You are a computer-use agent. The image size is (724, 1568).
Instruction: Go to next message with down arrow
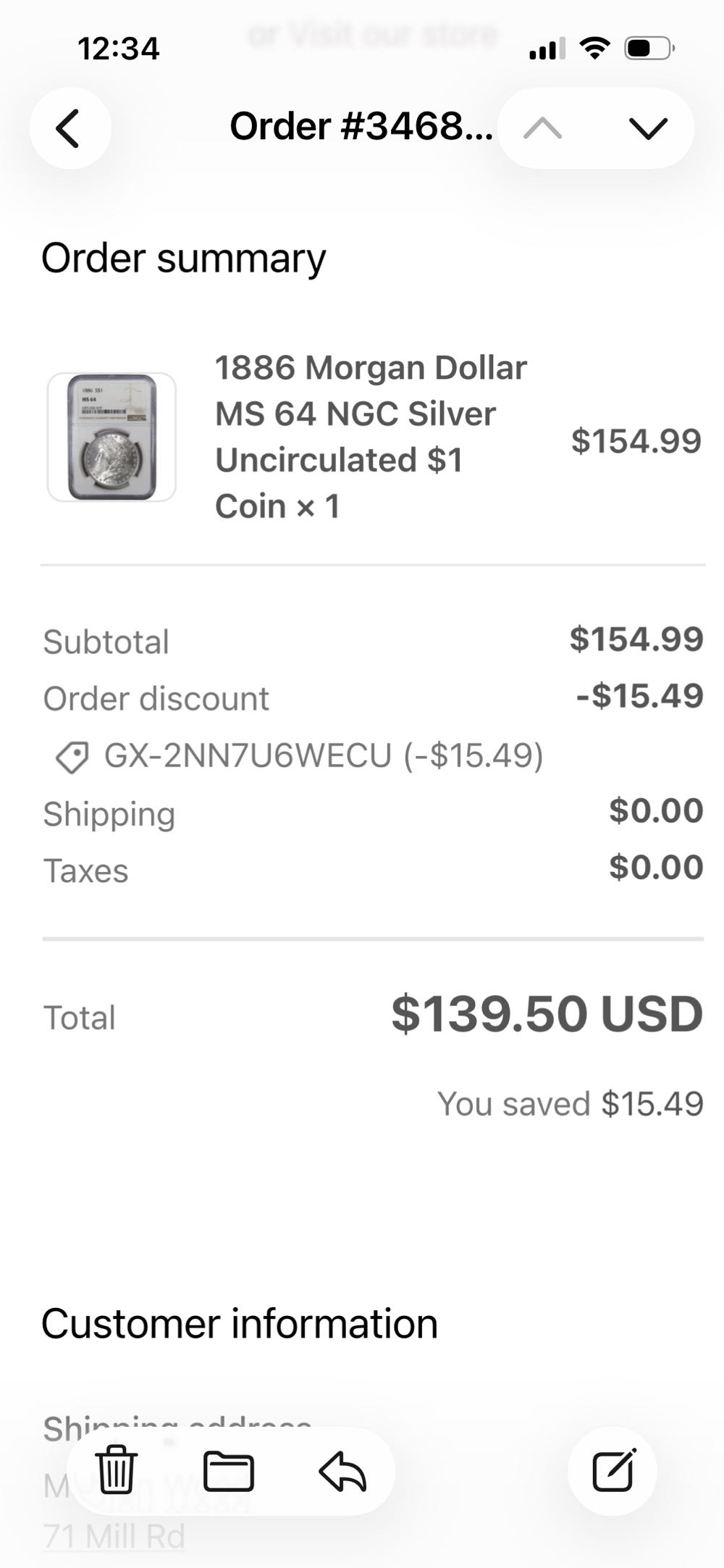click(x=648, y=129)
